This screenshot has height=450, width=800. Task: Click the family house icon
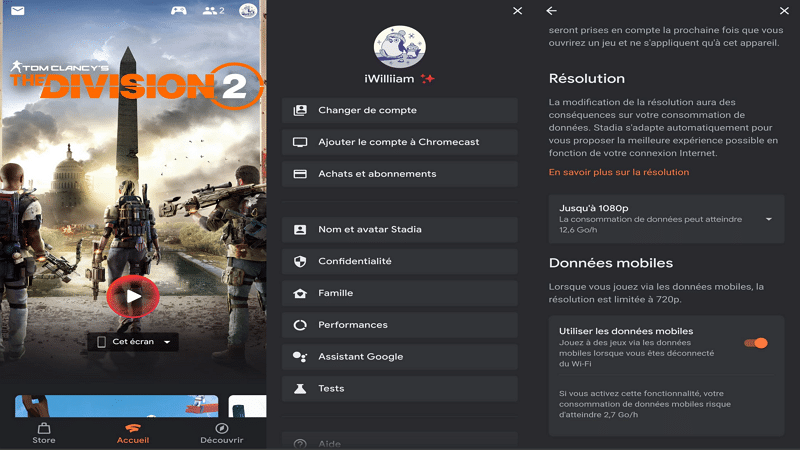300,293
